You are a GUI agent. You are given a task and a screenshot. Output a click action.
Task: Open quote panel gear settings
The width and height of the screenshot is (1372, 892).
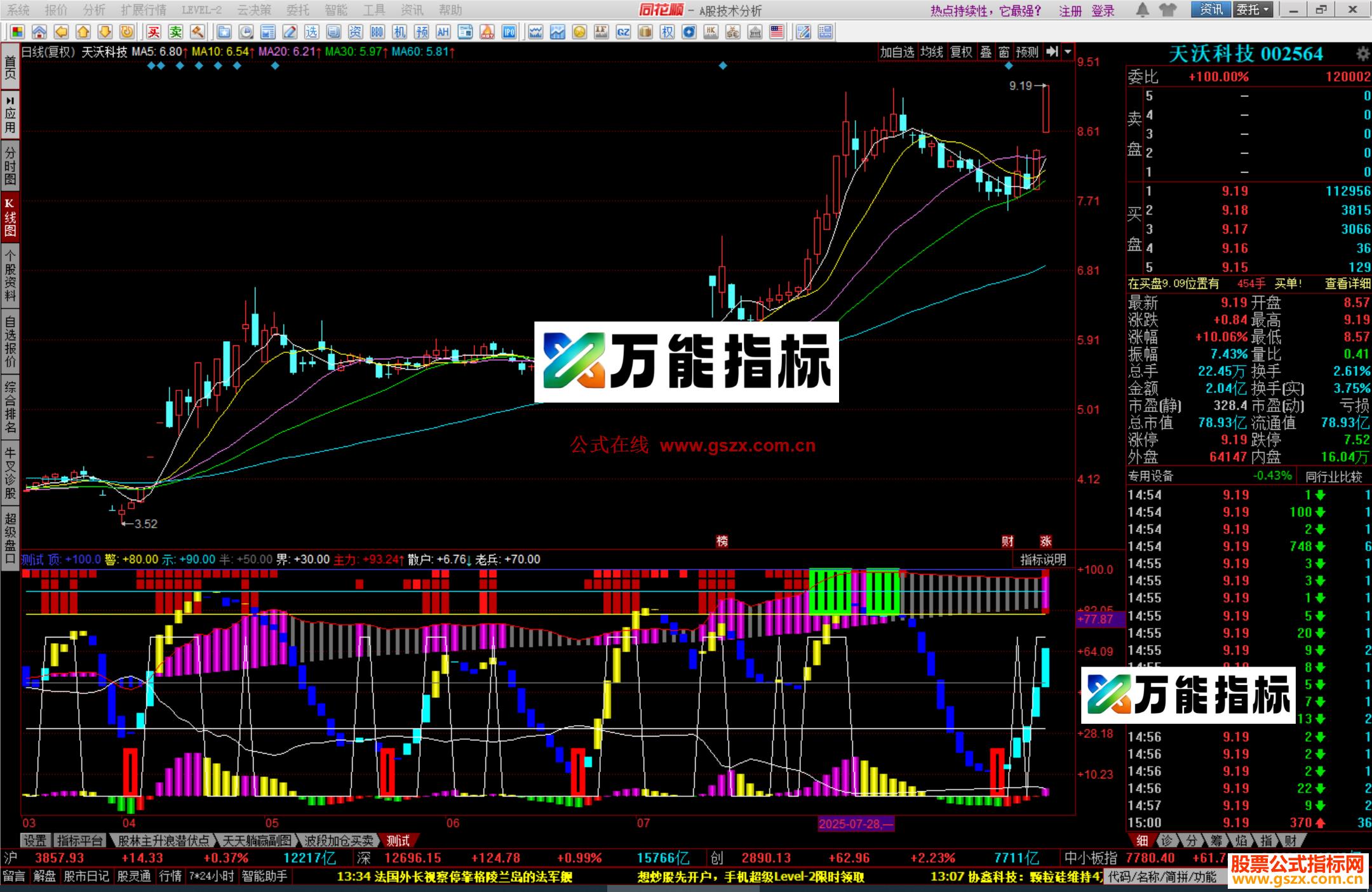pos(1362,54)
